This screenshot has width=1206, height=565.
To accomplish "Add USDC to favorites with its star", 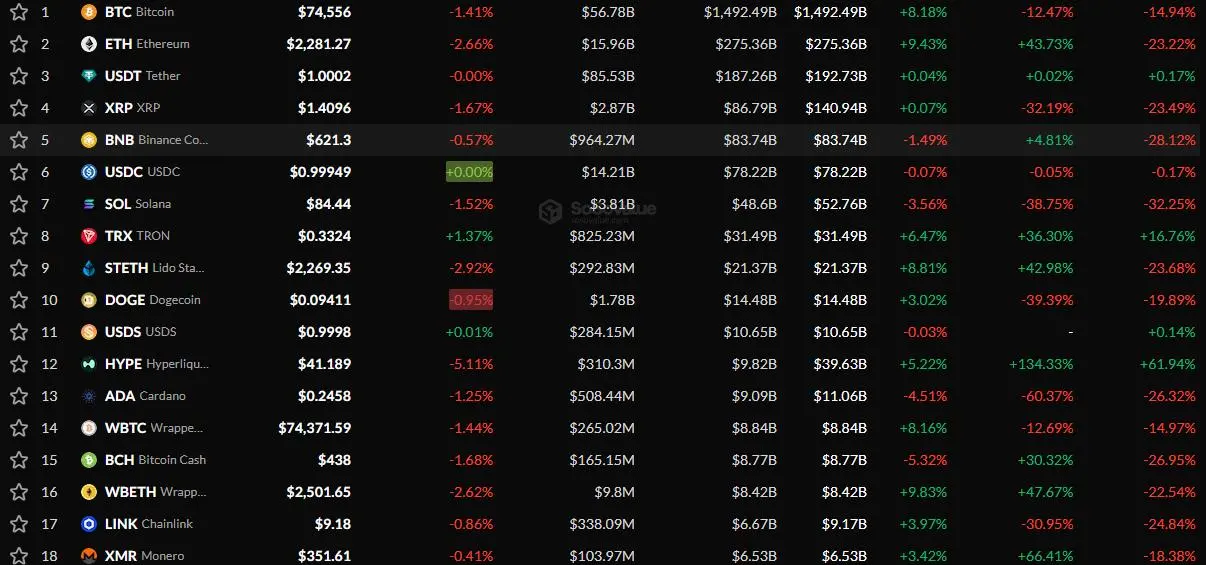I will coord(18,172).
